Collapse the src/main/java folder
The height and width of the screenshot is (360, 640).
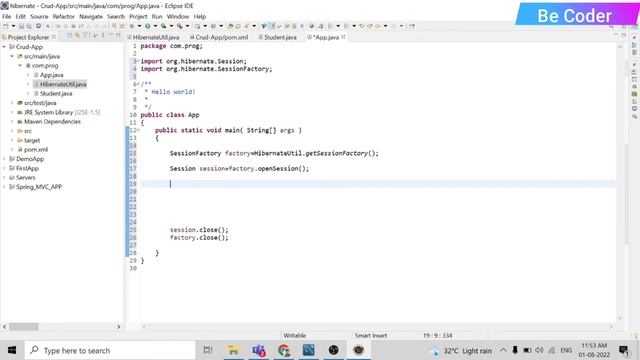[x=12, y=56]
